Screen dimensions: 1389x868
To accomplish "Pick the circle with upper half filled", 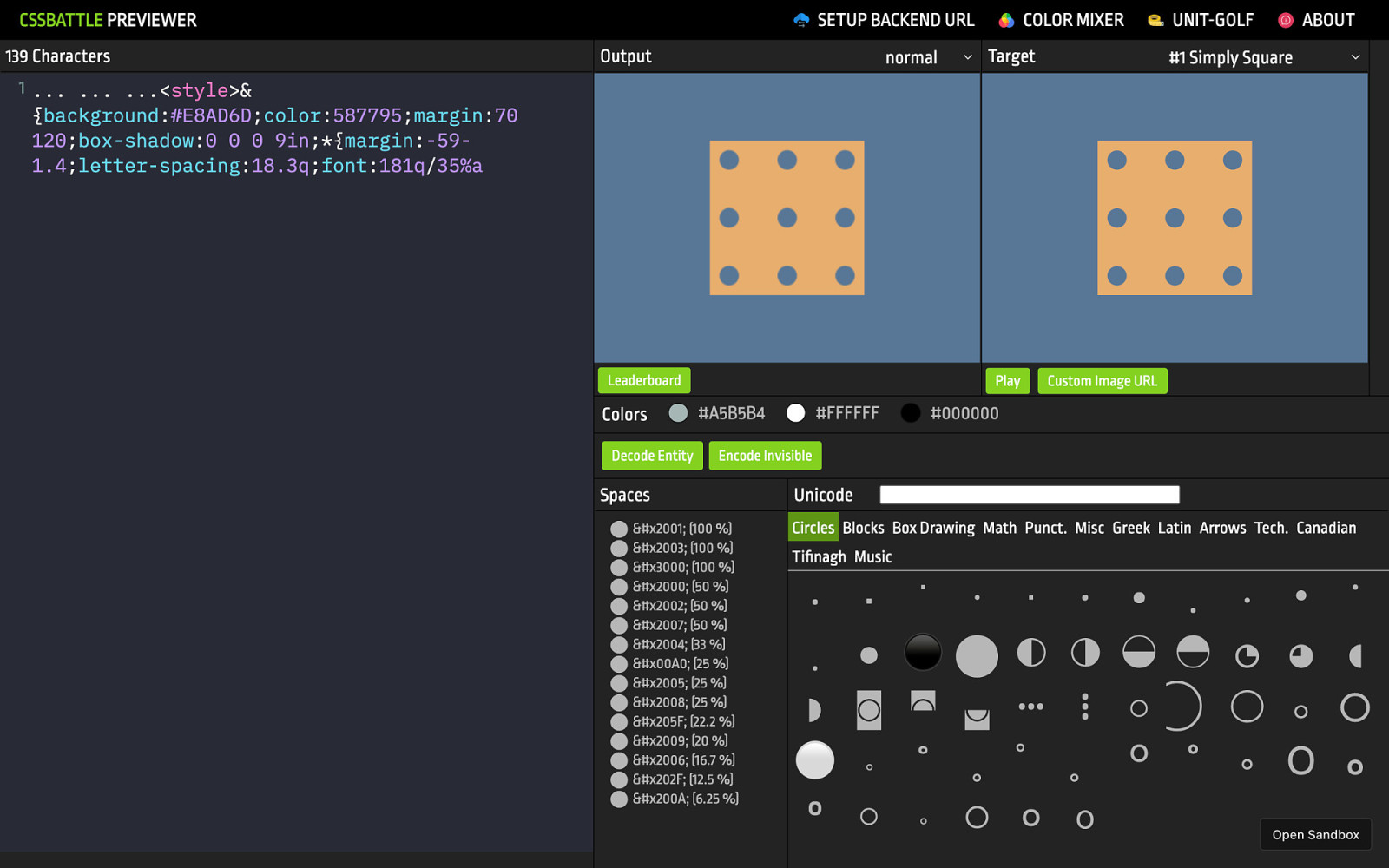I will 1193,652.
